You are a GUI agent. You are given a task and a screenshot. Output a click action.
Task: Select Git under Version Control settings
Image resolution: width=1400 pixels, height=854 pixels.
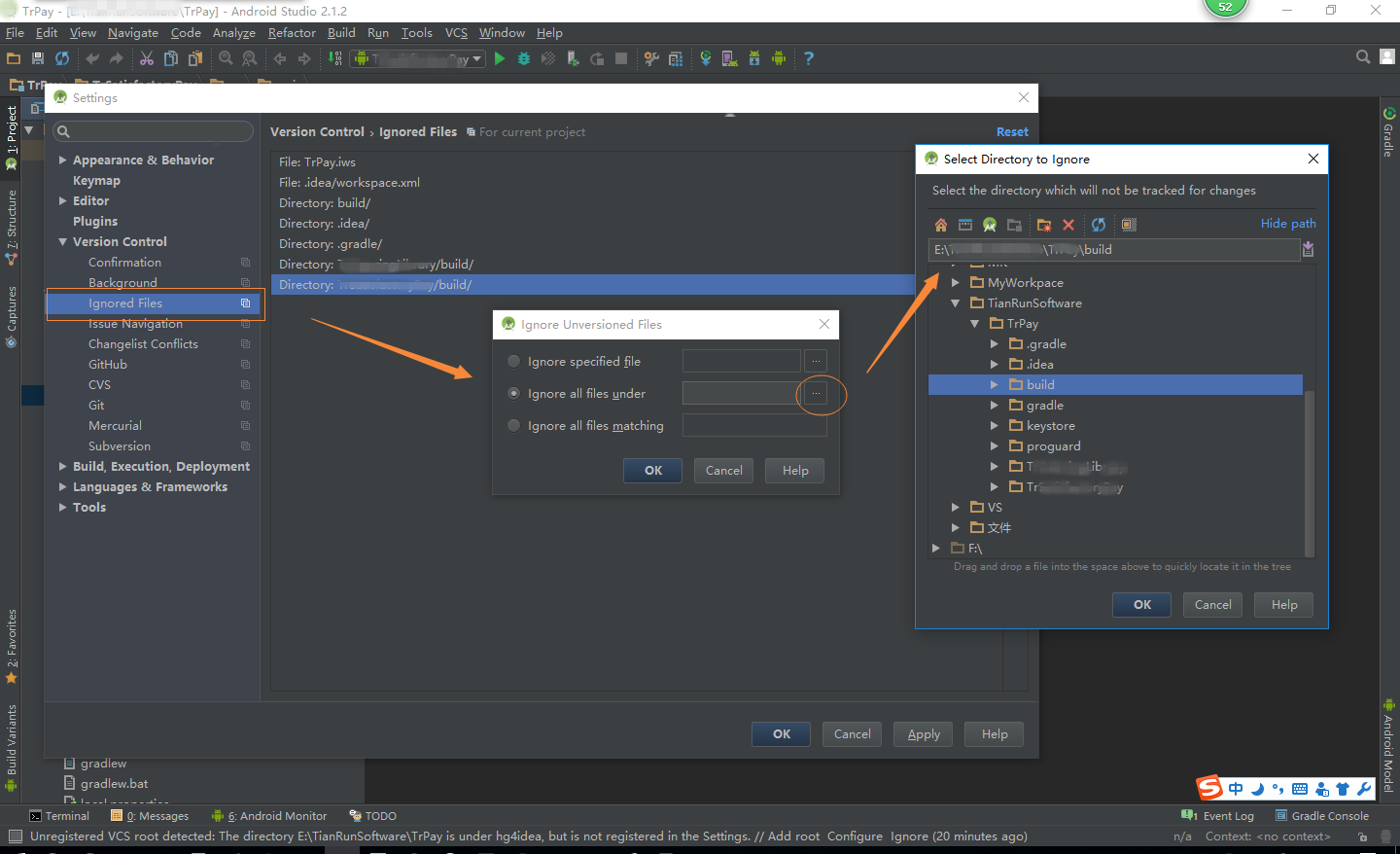(x=96, y=405)
